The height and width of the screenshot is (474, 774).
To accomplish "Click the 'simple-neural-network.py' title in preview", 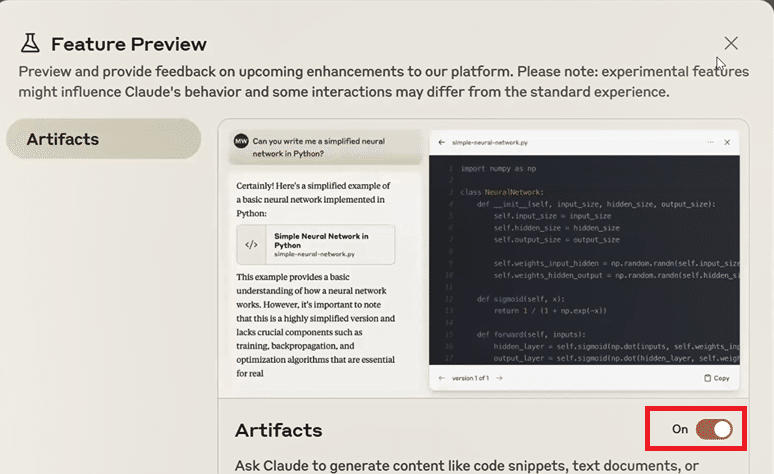I will tap(490, 142).
